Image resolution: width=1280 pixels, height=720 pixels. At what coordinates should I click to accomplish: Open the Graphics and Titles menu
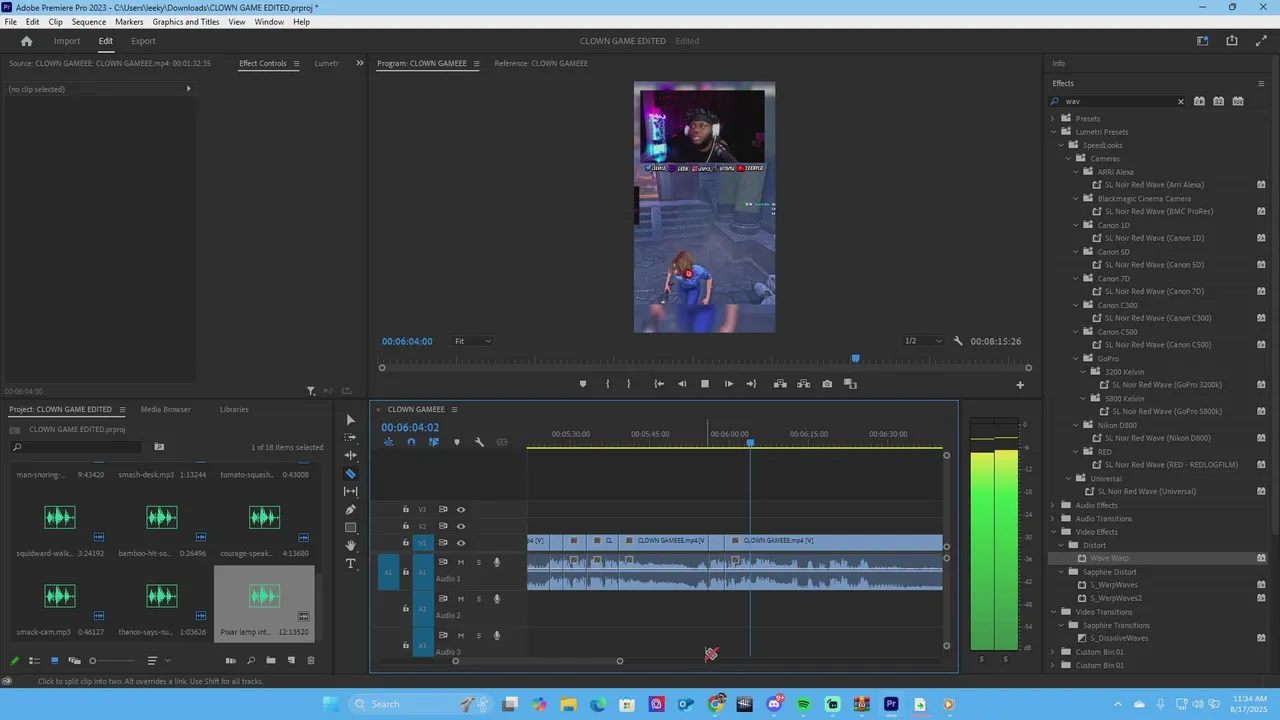point(186,22)
